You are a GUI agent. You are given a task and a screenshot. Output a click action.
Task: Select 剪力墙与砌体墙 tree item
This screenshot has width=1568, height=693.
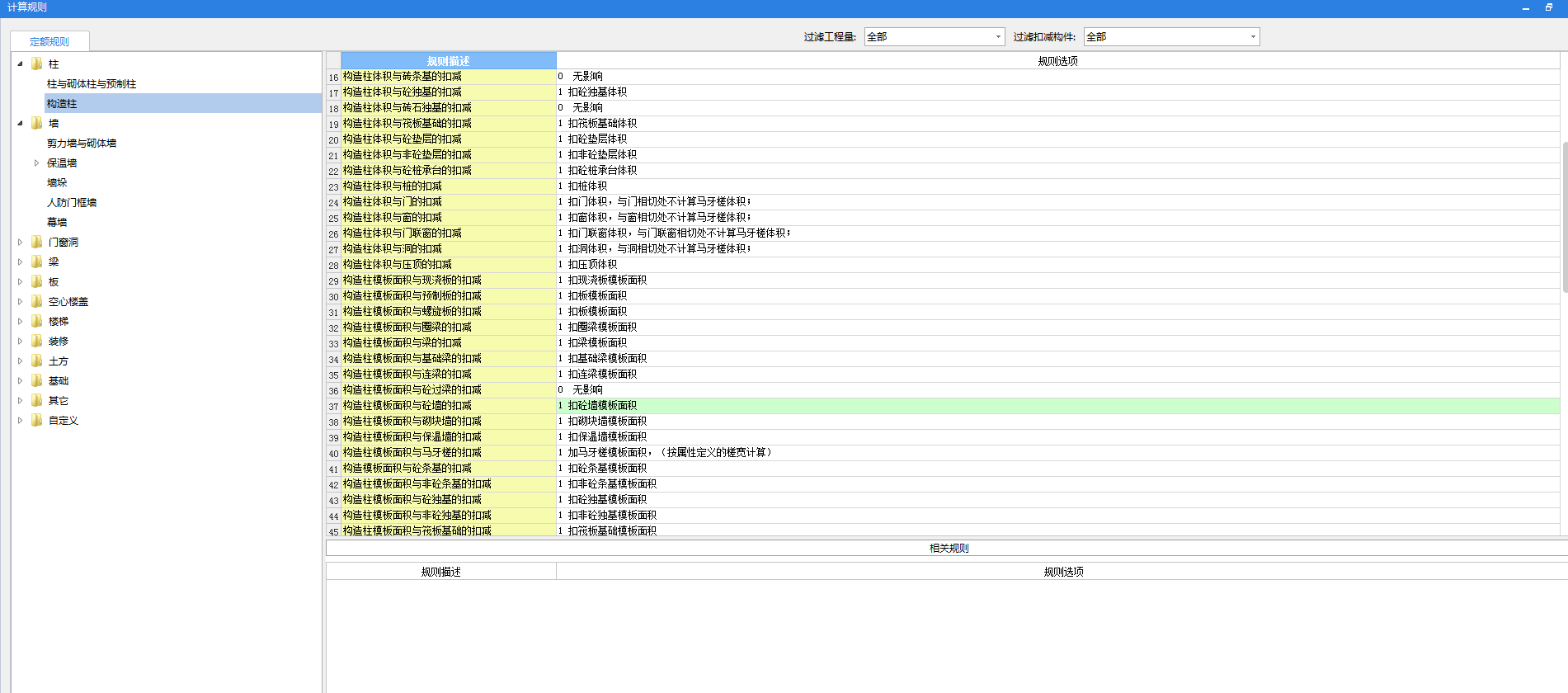(x=82, y=143)
